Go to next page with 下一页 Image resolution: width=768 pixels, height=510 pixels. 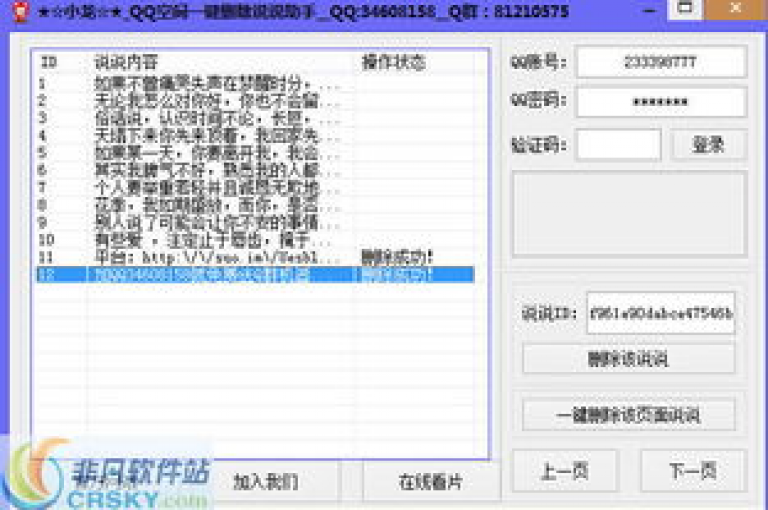click(x=693, y=471)
